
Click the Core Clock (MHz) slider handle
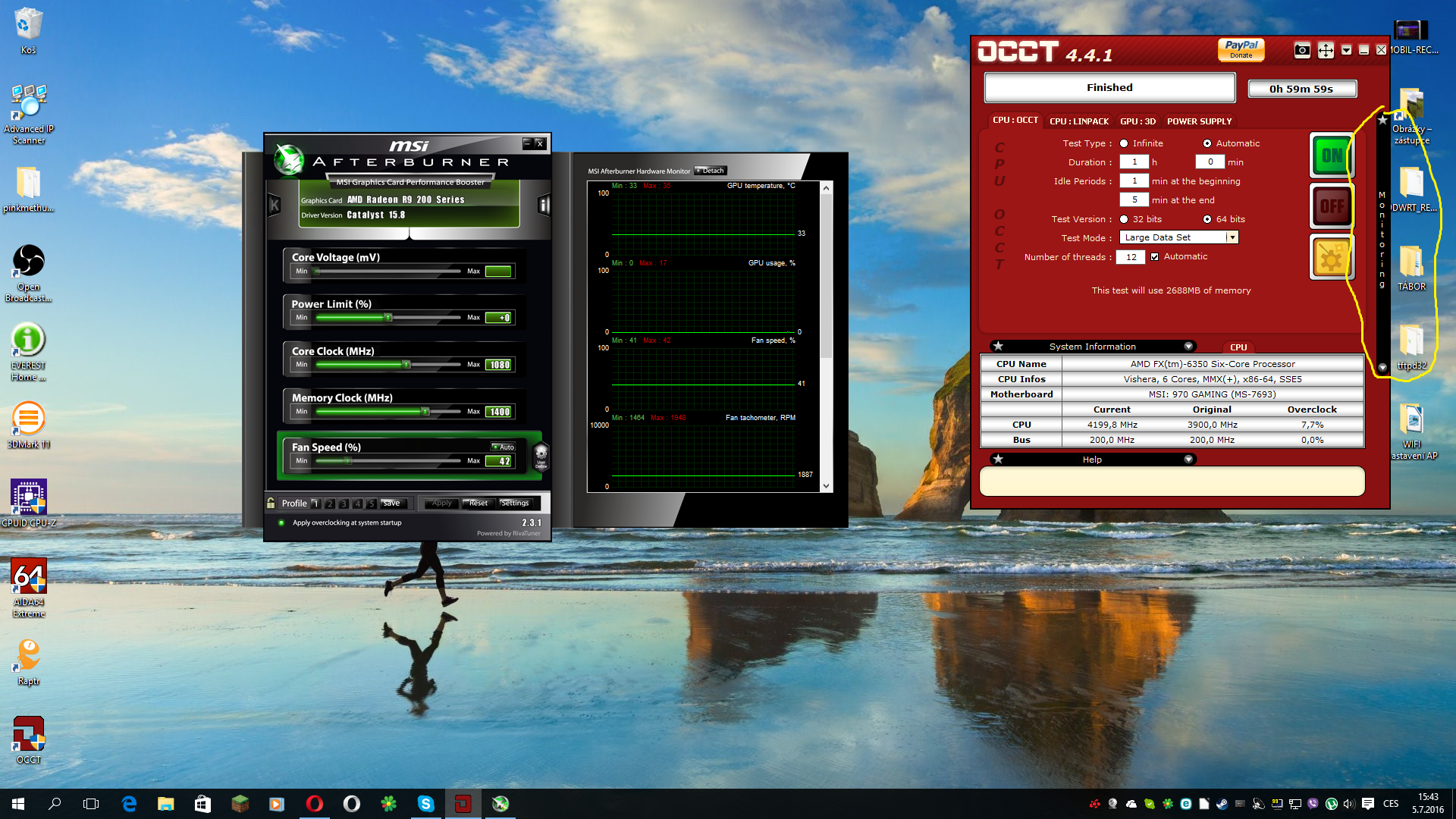[406, 365]
